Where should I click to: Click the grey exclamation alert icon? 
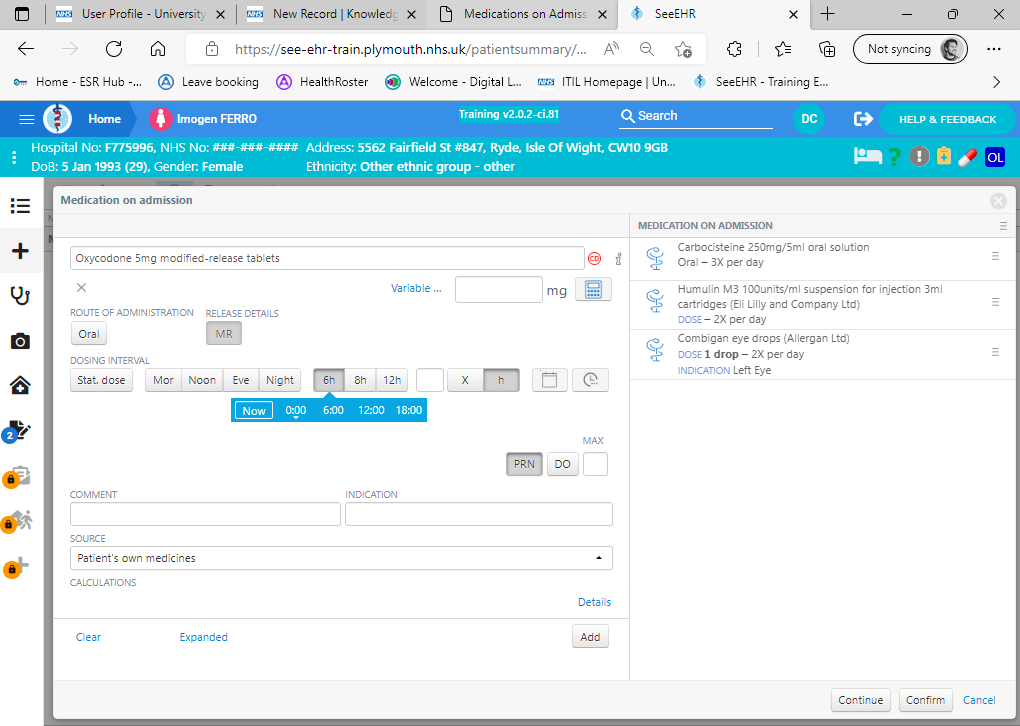(919, 157)
